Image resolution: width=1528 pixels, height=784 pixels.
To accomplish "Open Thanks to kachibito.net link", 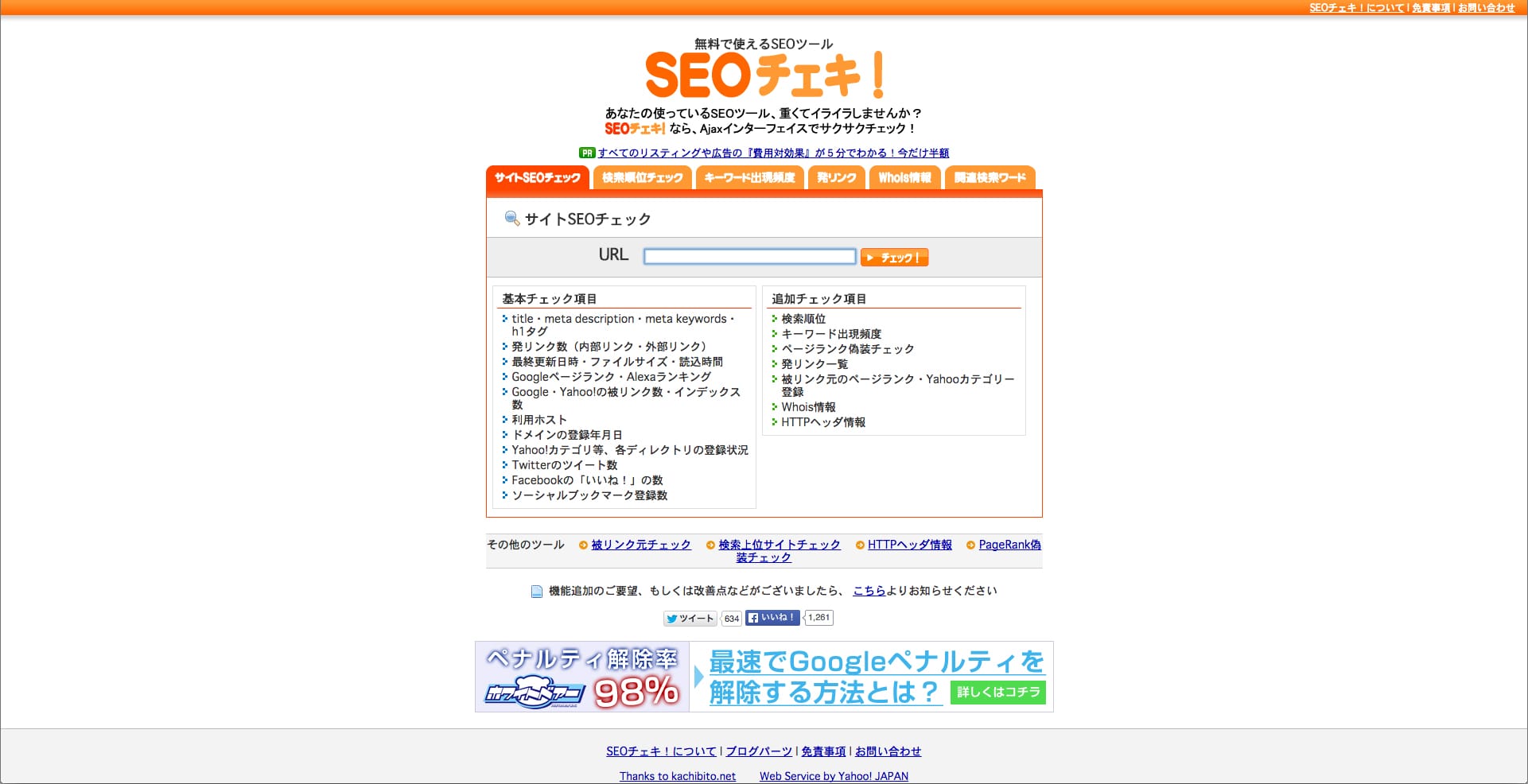I will [678, 776].
